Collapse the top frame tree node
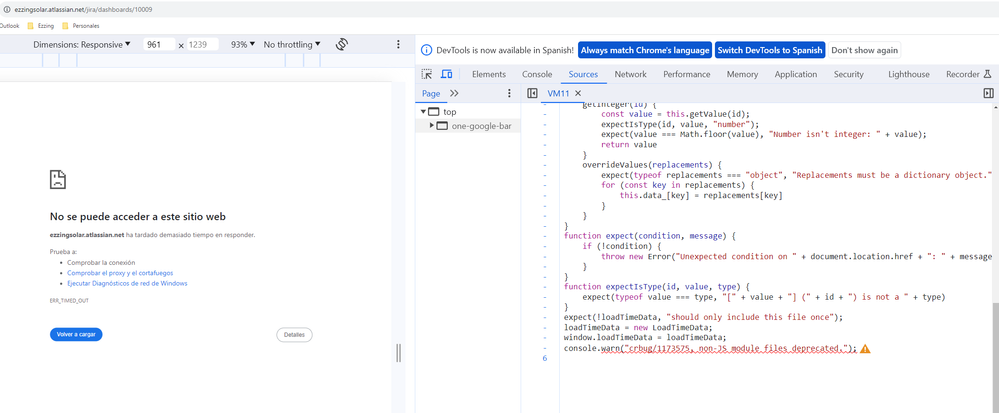 point(423,112)
